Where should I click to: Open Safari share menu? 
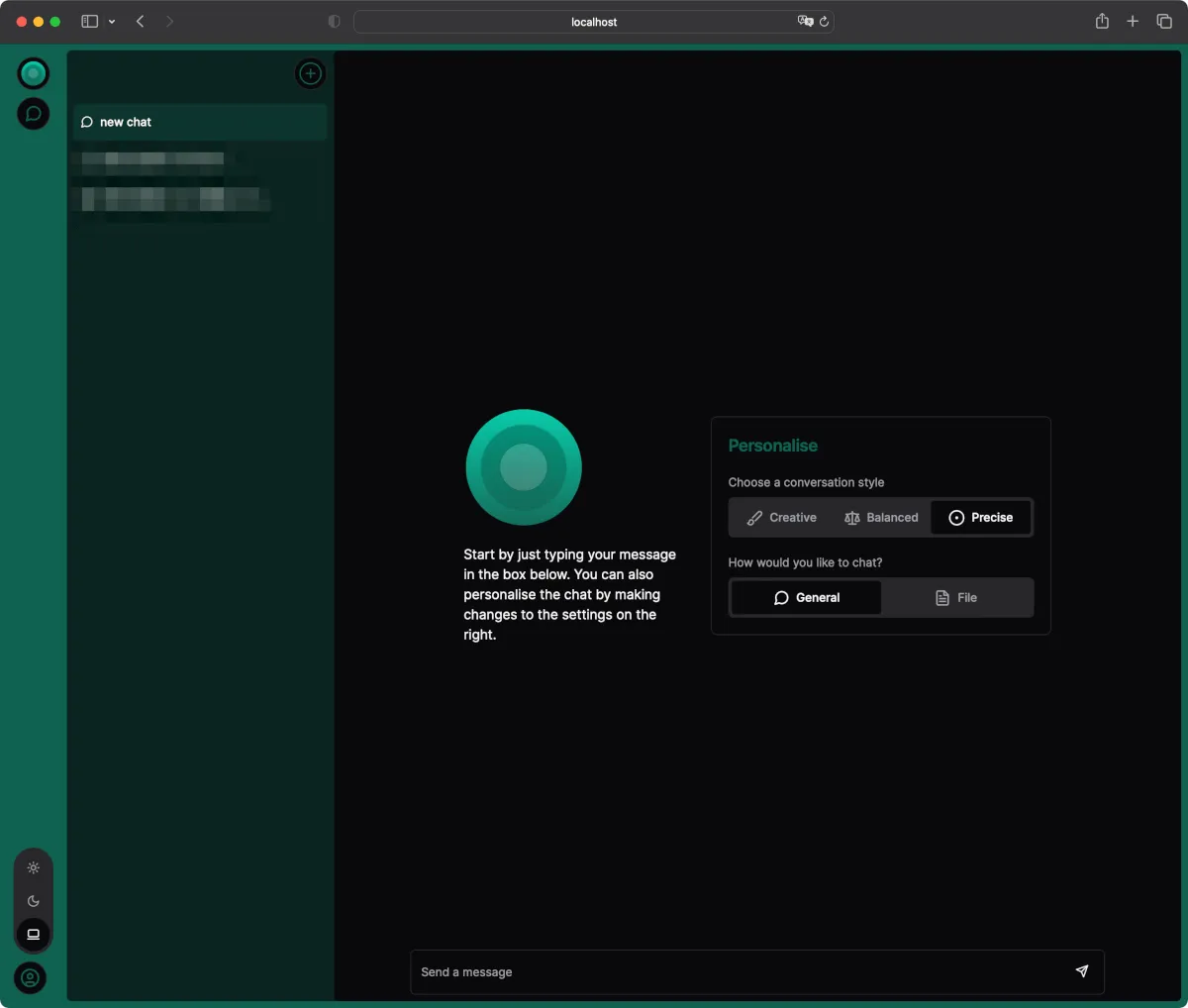pos(1102,22)
